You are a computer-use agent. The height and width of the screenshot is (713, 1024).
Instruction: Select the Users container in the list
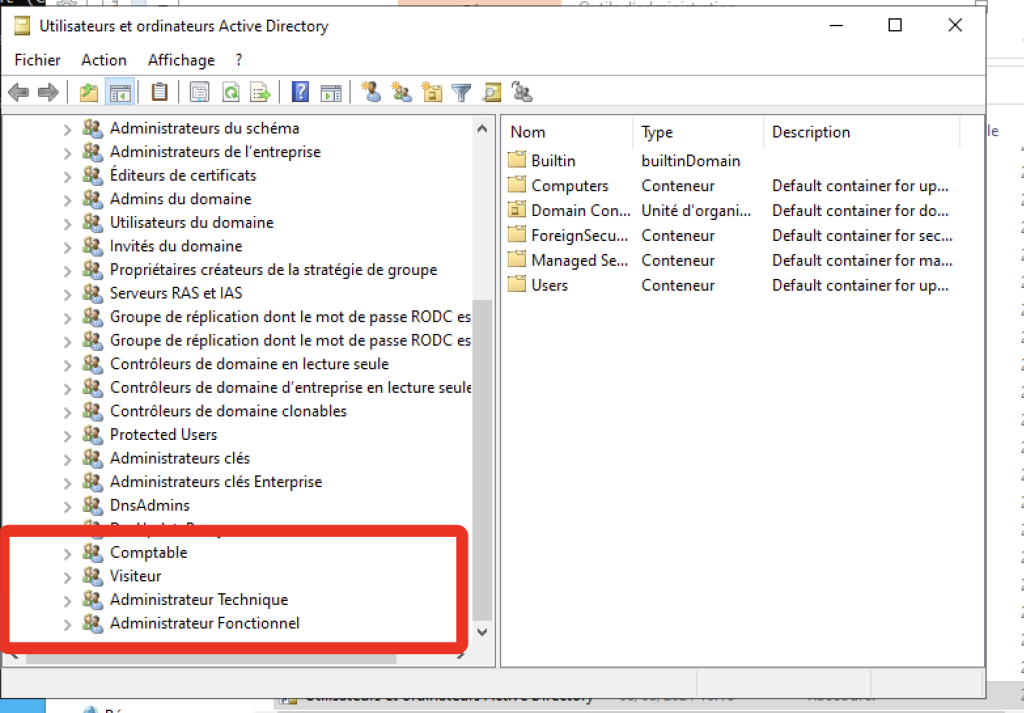549,285
